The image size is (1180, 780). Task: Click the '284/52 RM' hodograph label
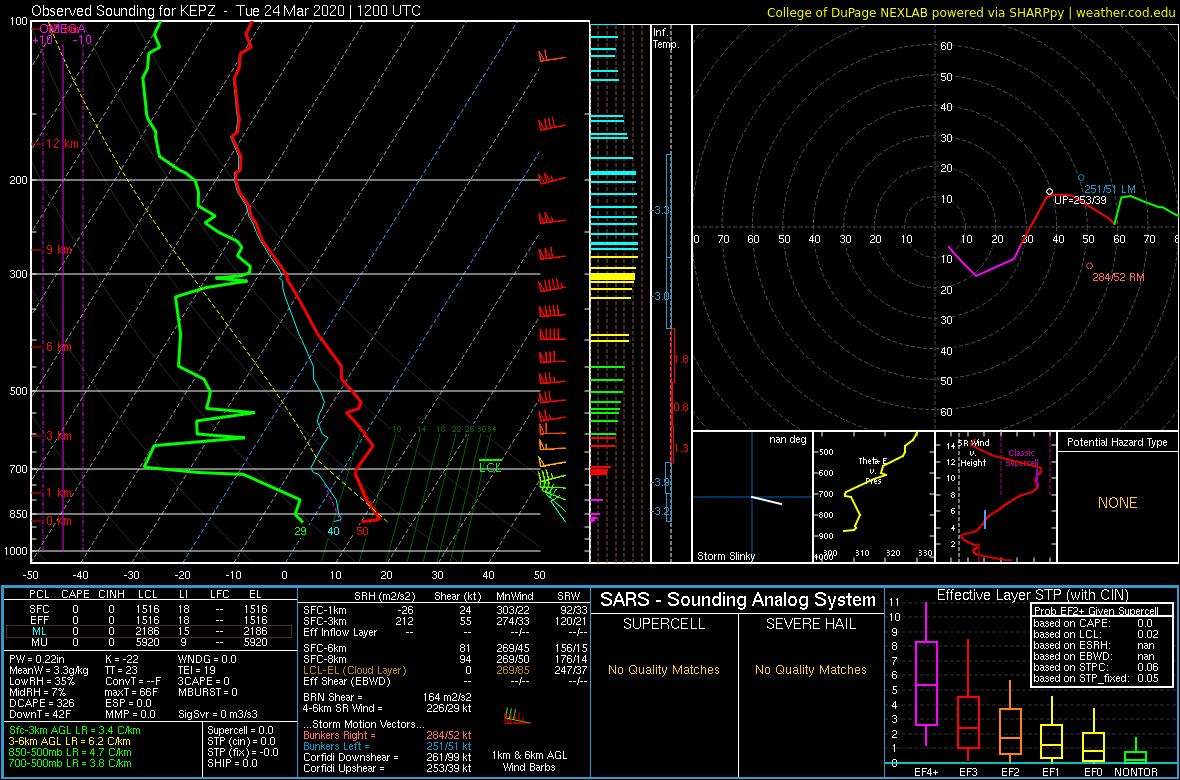(x=1118, y=278)
